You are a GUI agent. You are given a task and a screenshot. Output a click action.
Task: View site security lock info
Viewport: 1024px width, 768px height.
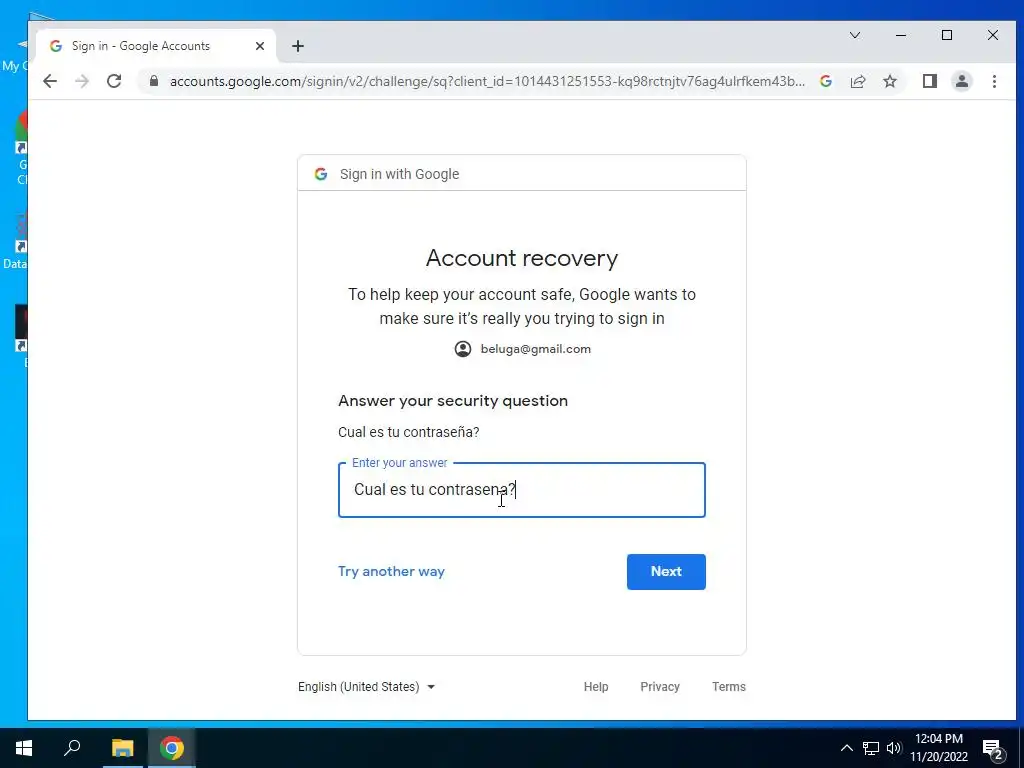[x=154, y=81]
